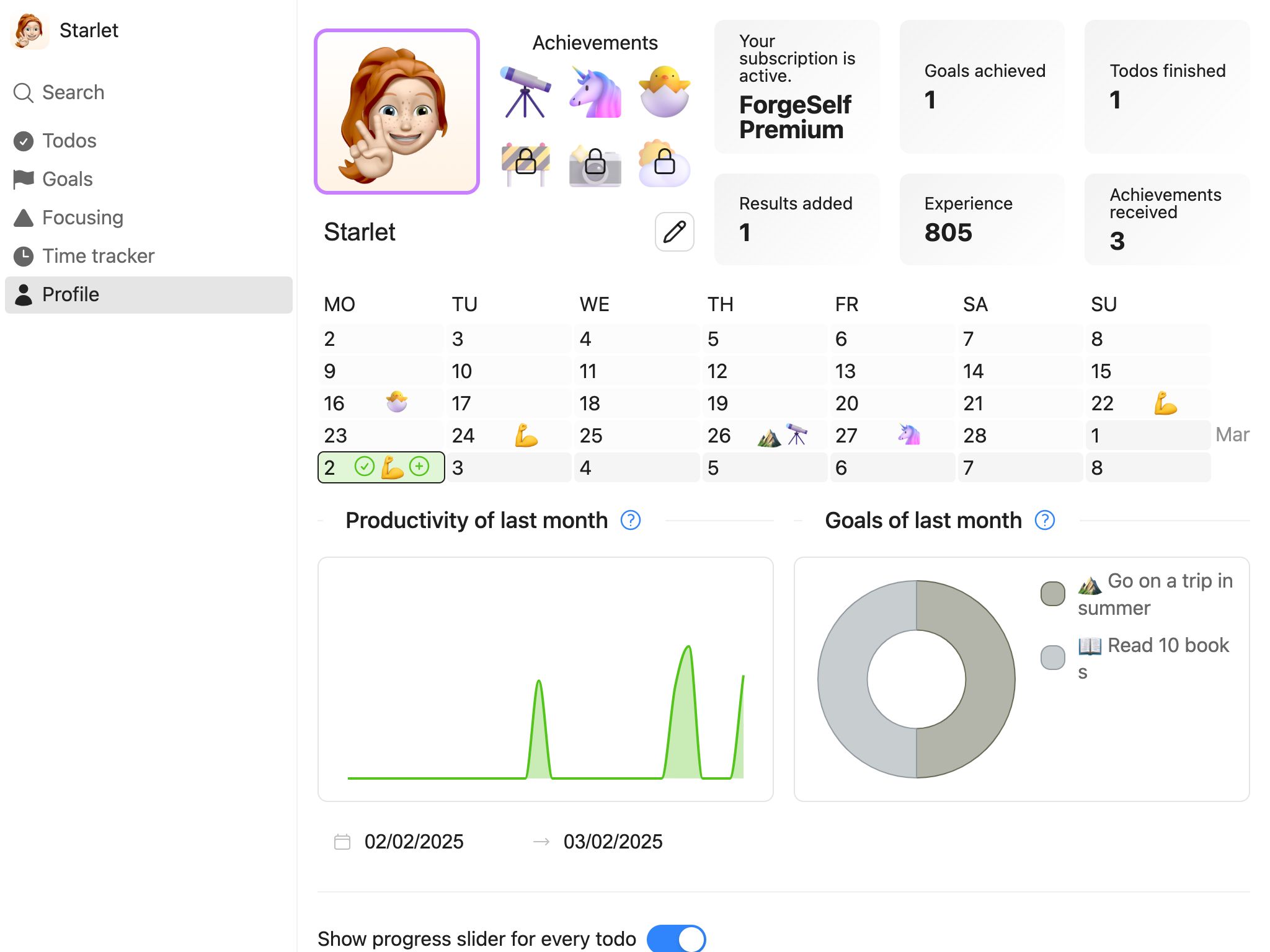The width and height of the screenshot is (1270, 952).
Task: Toggle Show progress slider for every todo
Action: click(x=677, y=938)
